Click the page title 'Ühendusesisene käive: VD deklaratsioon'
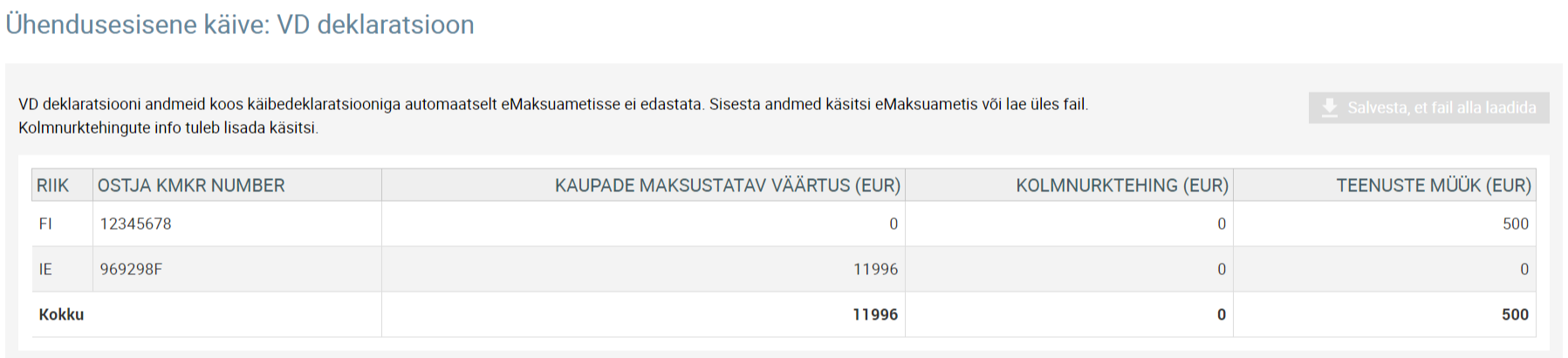The height and width of the screenshot is (358, 1568). pos(240,24)
